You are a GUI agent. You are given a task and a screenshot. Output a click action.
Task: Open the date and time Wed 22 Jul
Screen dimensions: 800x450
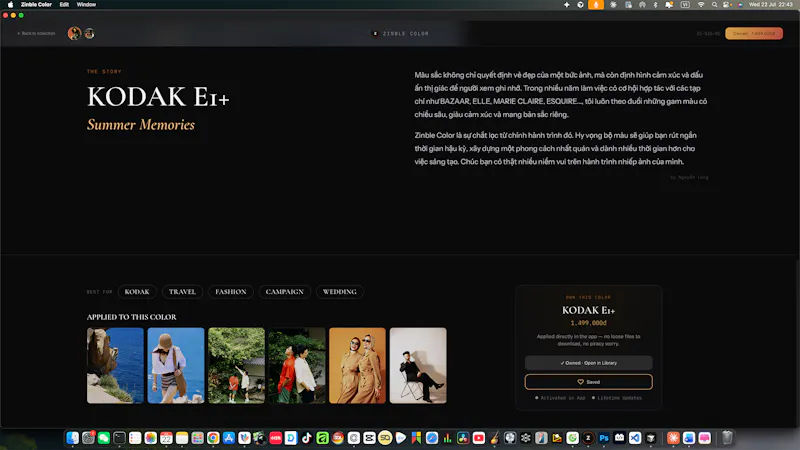pyautogui.click(x=770, y=5)
